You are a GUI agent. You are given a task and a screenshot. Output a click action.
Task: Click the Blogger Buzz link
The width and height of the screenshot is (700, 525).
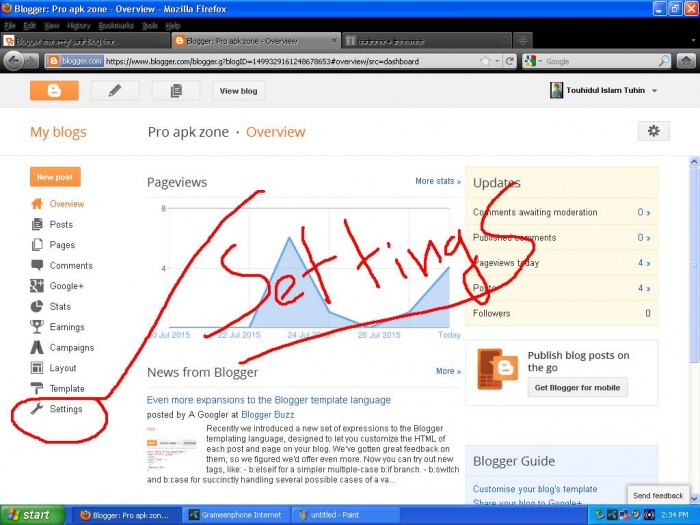click(267, 415)
